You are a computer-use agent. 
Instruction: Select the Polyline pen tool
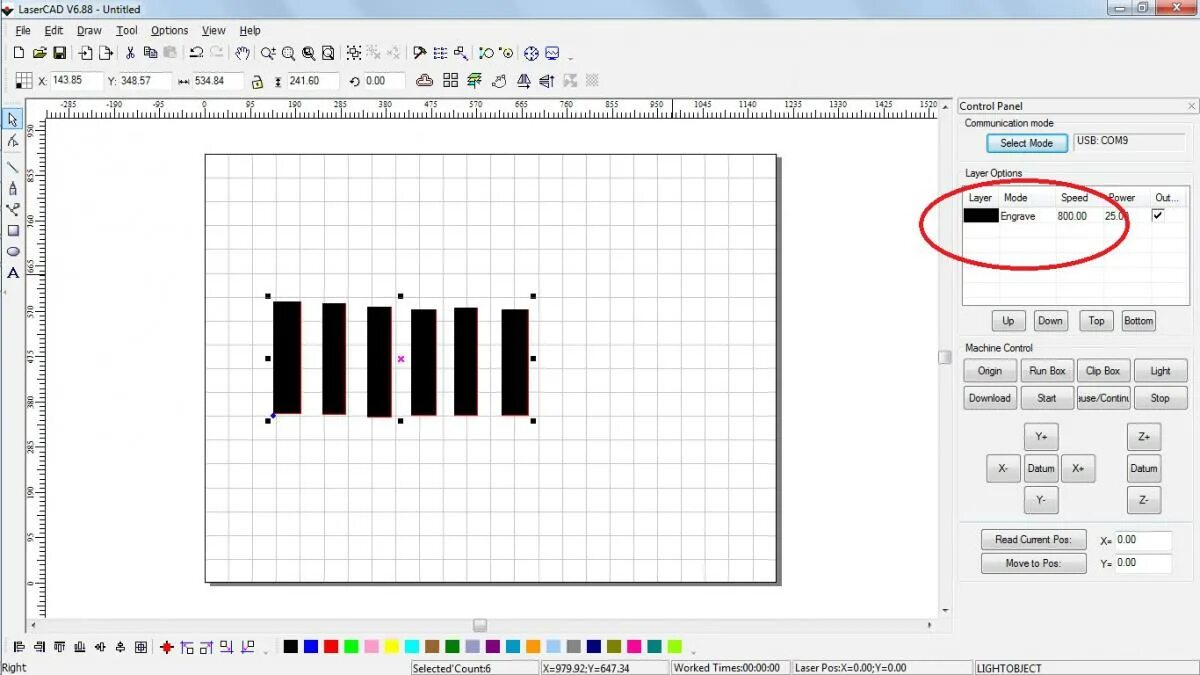[x=13, y=188]
